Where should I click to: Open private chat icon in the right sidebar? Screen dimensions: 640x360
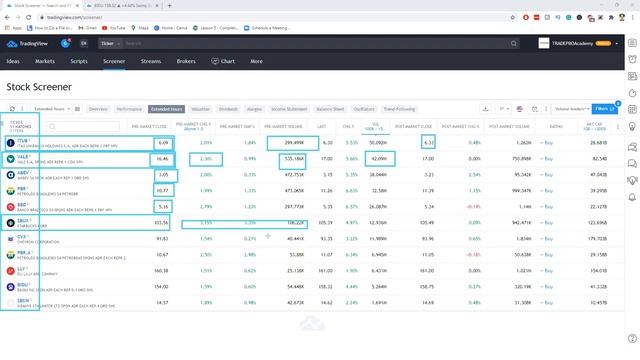(x=632, y=164)
